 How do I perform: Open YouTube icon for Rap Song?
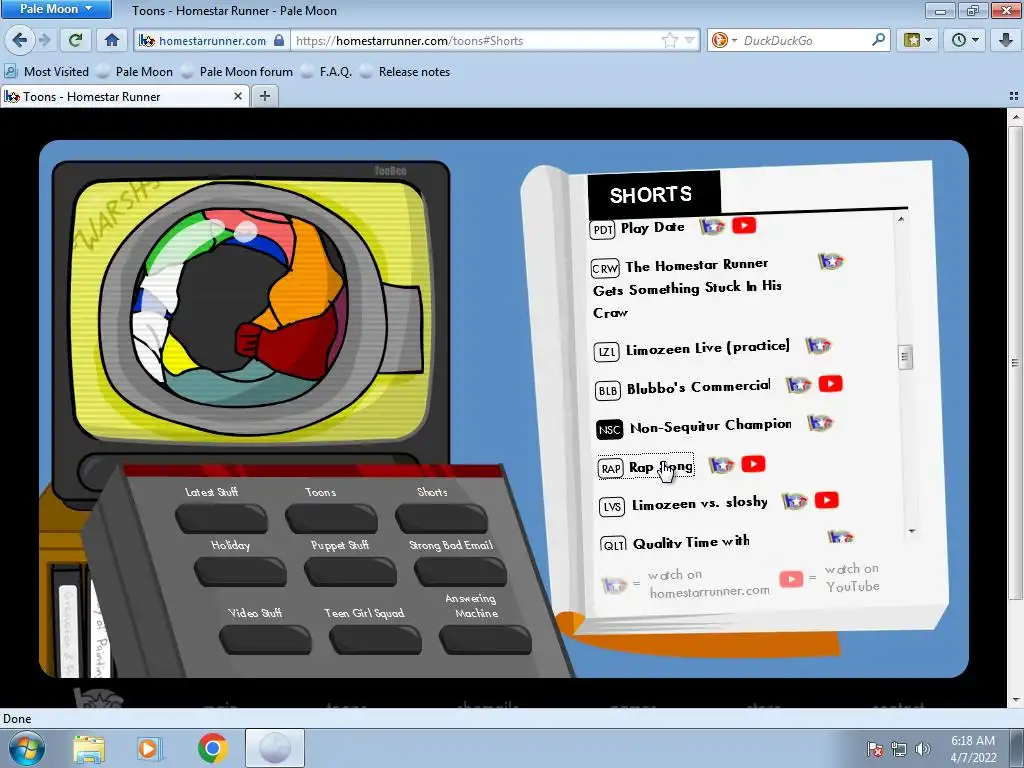[x=753, y=464]
